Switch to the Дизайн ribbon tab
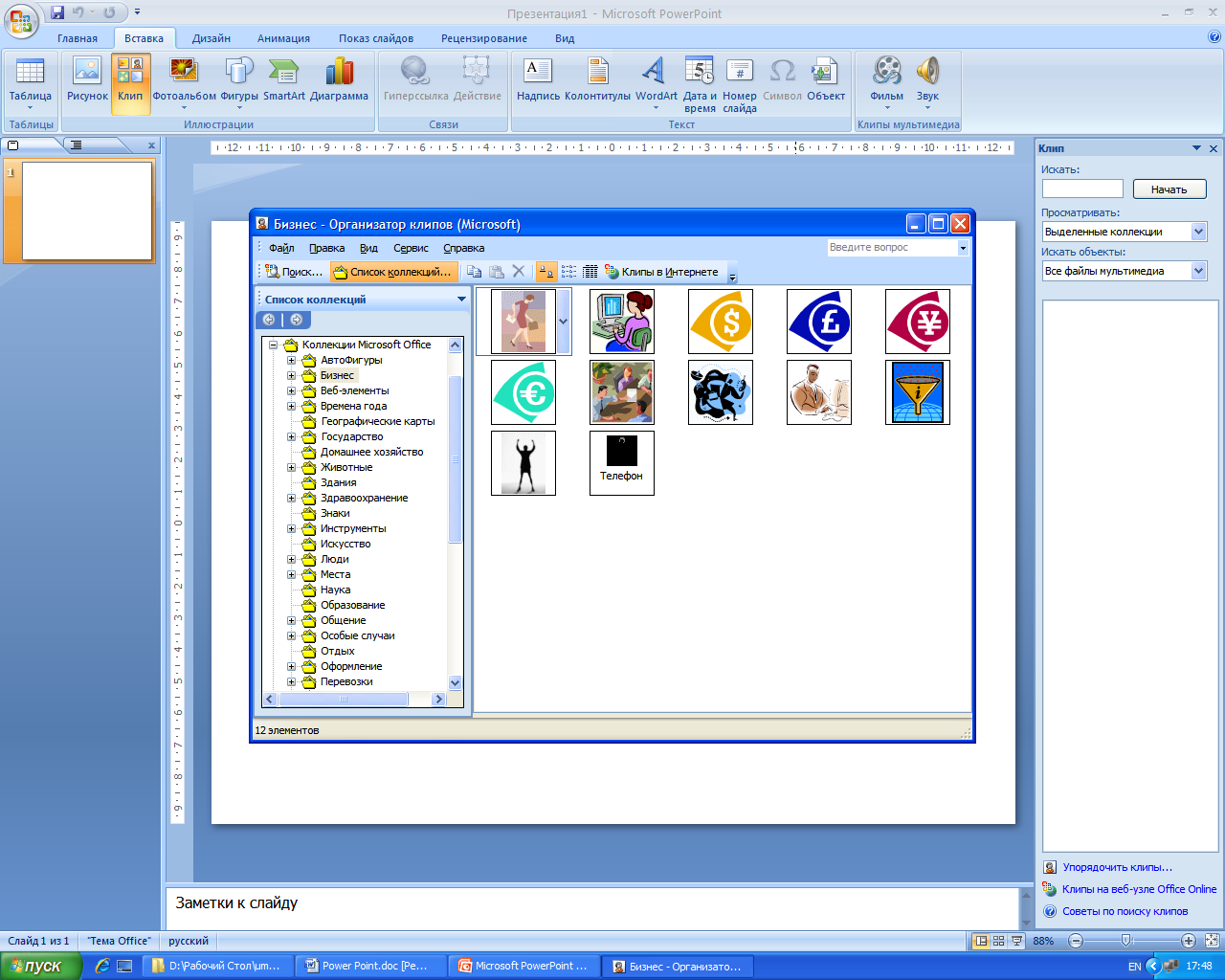This screenshot has height=980, width=1225. (212, 38)
